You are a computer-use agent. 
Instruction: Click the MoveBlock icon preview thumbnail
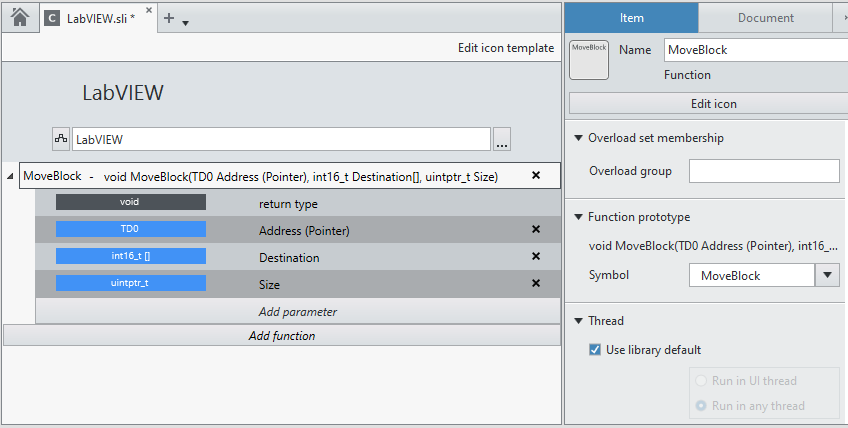pyautogui.click(x=589, y=60)
